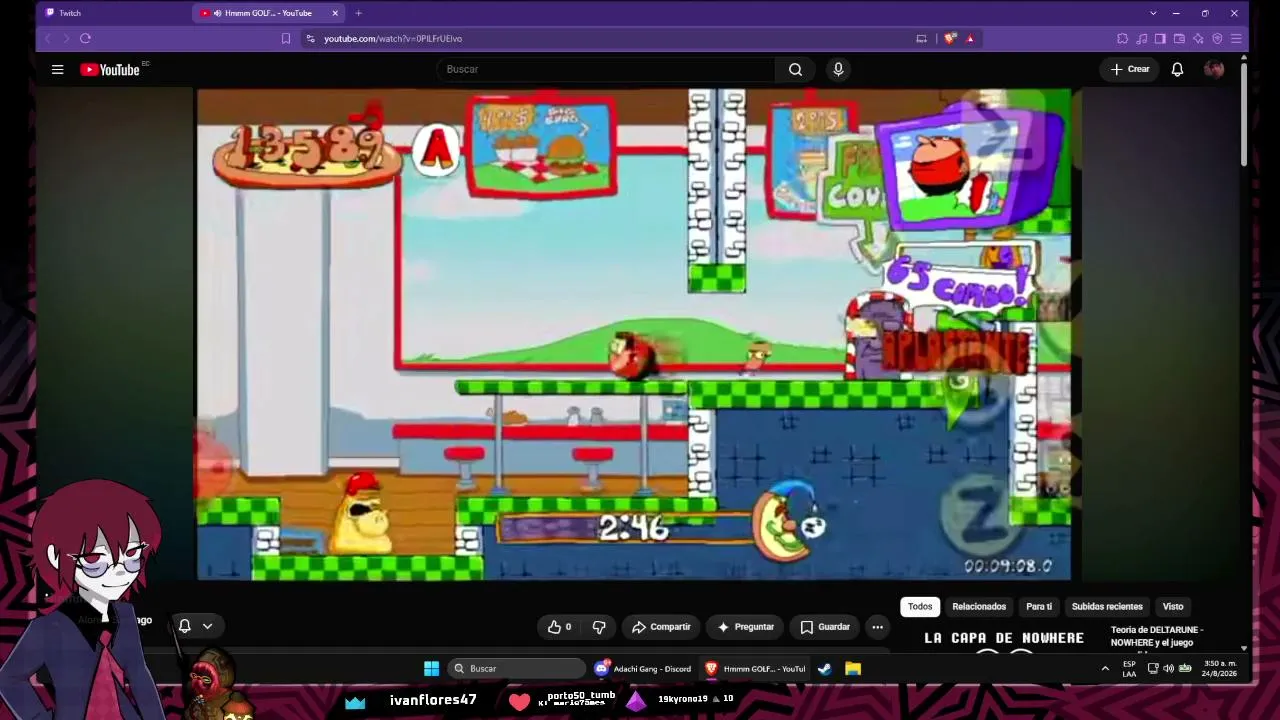Select the Hmmm GOLF YouTube browser tab
This screenshot has width=1280, height=720.
click(x=268, y=13)
